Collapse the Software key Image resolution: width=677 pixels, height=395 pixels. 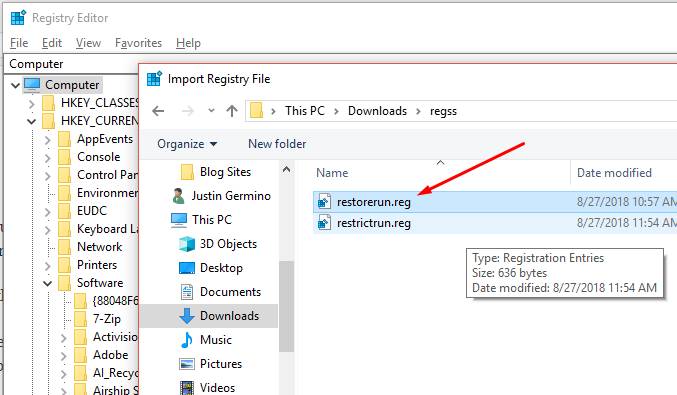tap(47, 284)
